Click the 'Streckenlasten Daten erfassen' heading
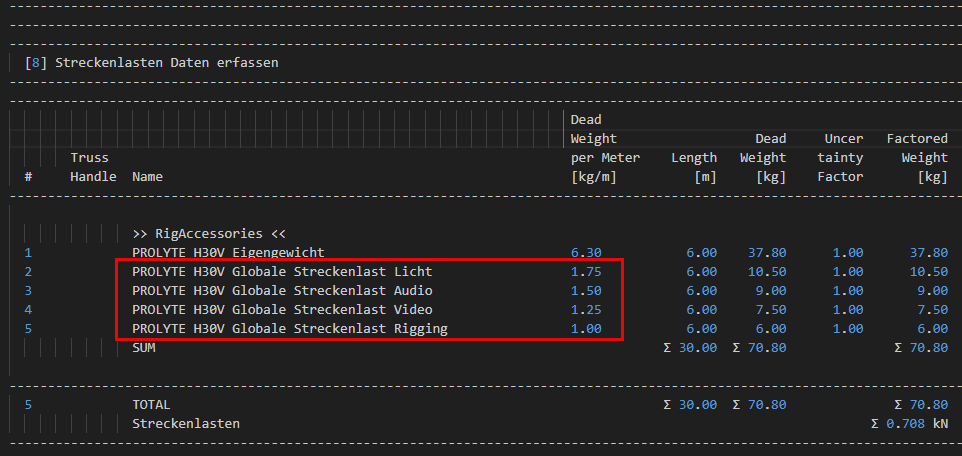 coord(167,62)
